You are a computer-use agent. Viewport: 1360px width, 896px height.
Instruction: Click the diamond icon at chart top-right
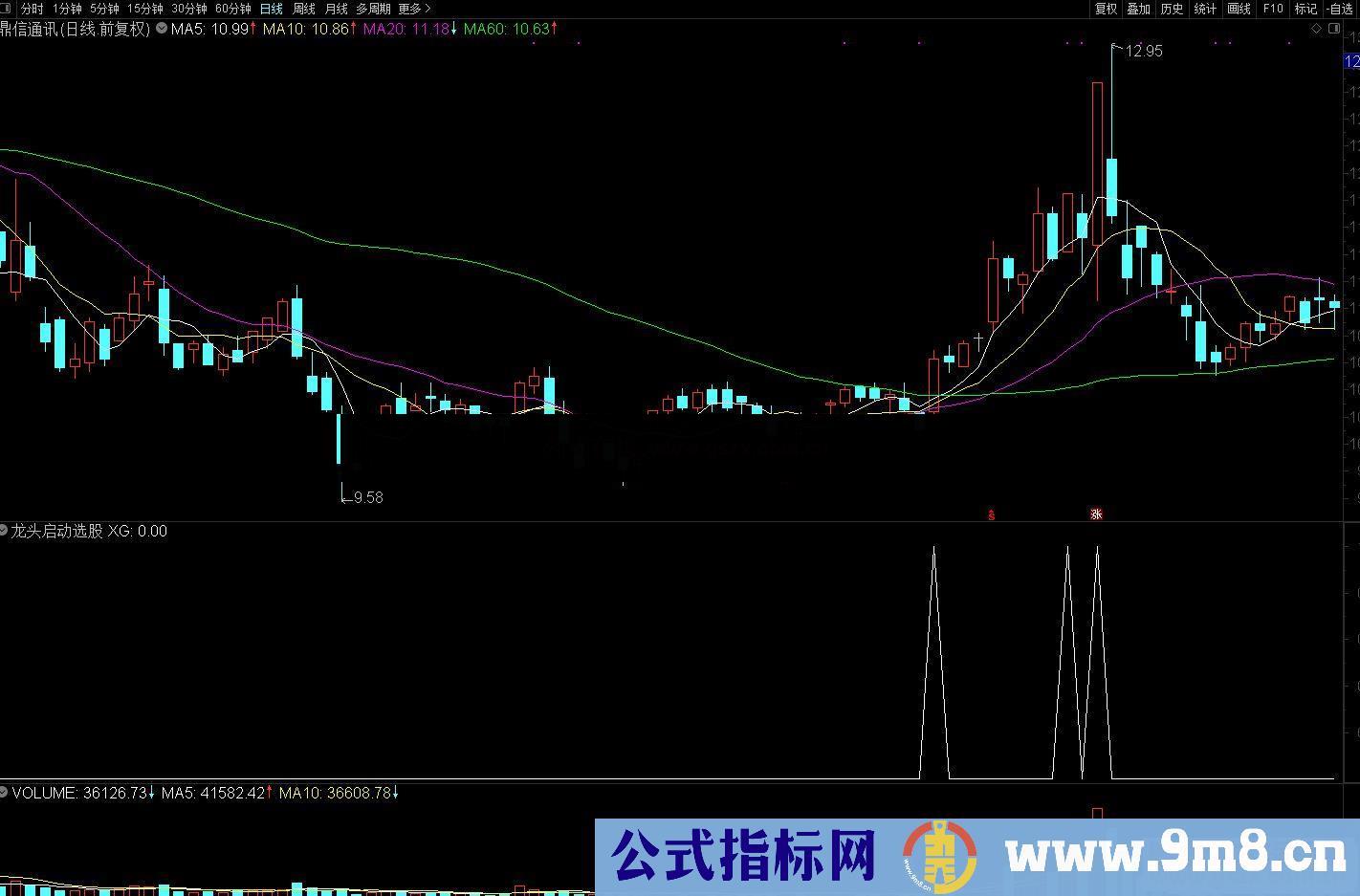[1317, 29]
